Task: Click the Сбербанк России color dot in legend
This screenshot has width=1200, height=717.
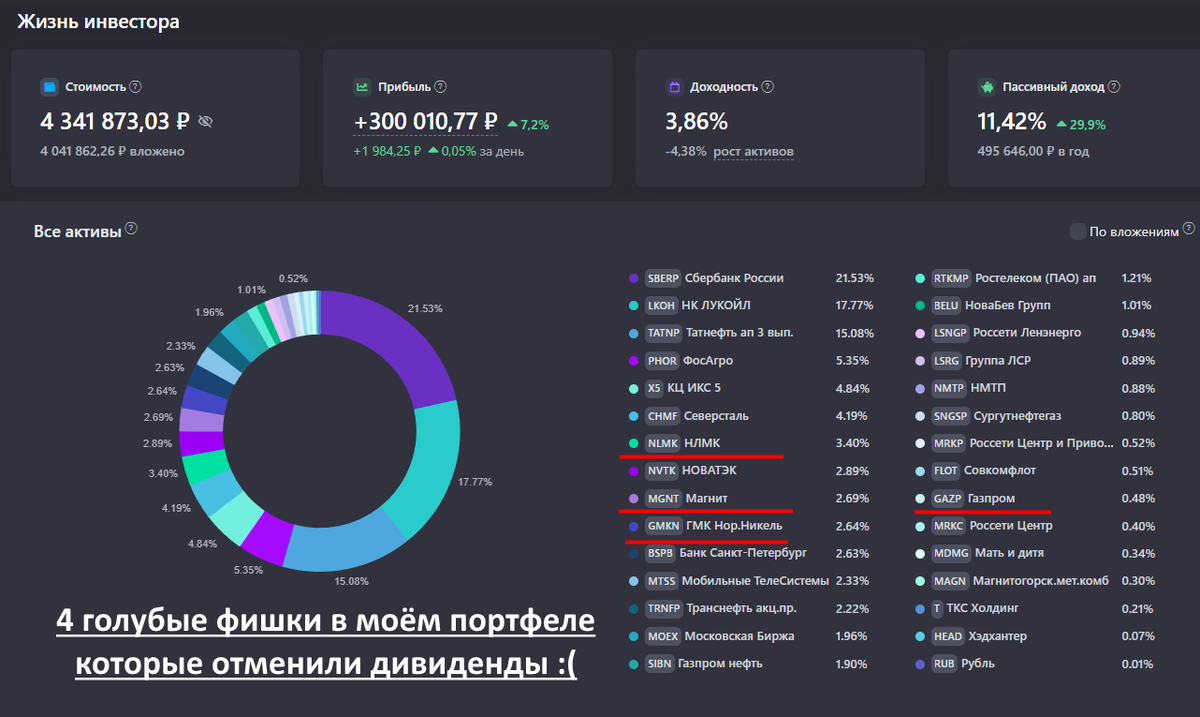Action: click(x=634, y=278)
